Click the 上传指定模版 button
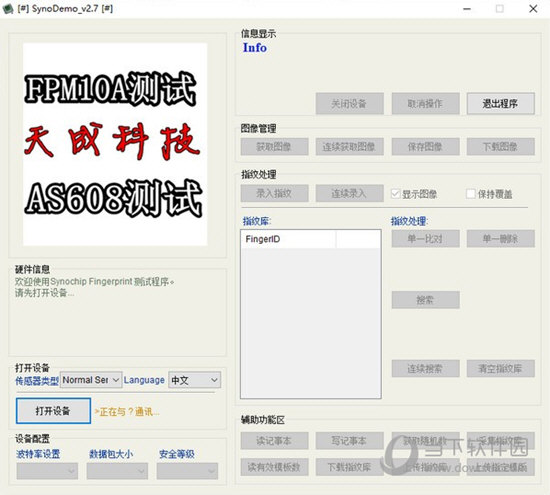 coord(501,467)
